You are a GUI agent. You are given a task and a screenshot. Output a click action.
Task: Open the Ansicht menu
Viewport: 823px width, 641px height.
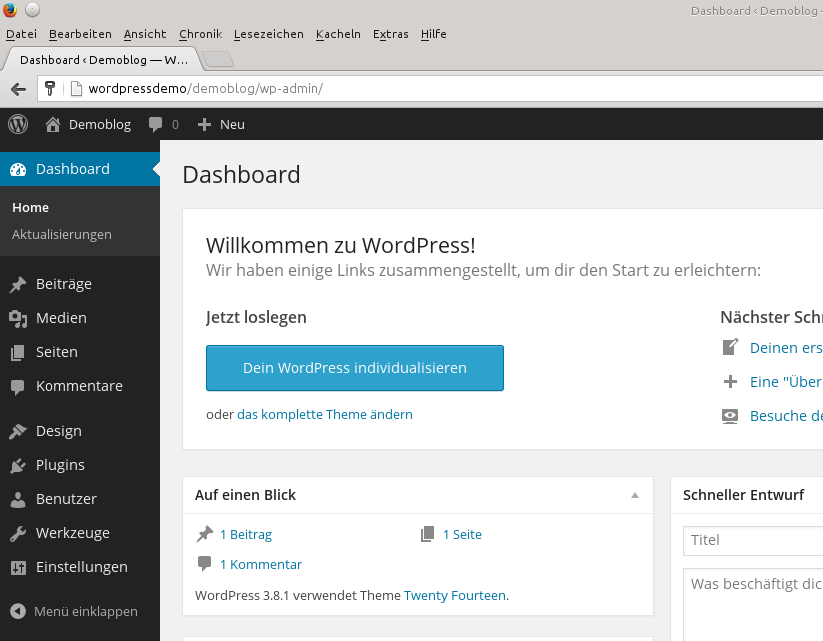tap(145, 34)
